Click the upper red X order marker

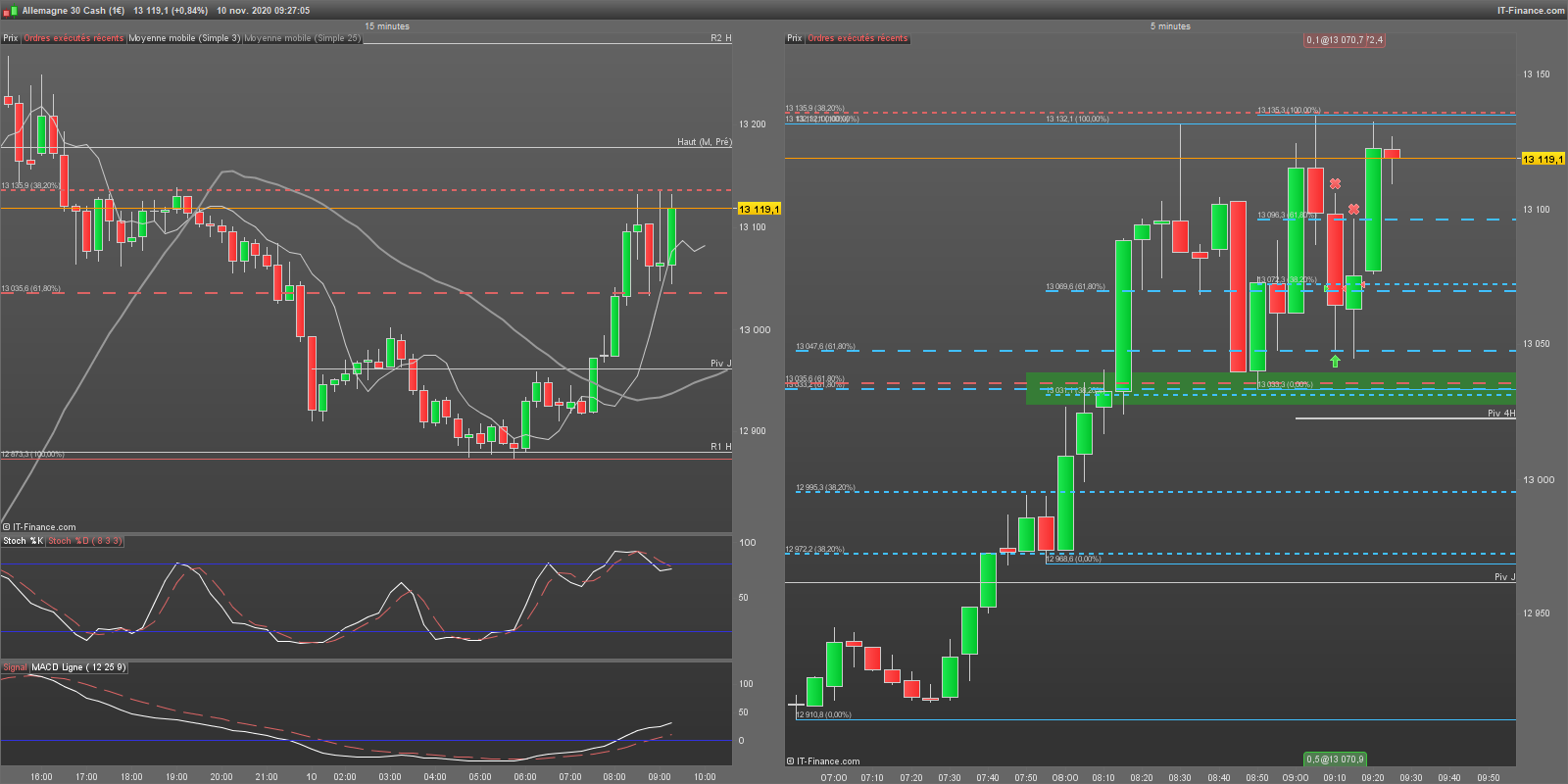pos(1335,184)
